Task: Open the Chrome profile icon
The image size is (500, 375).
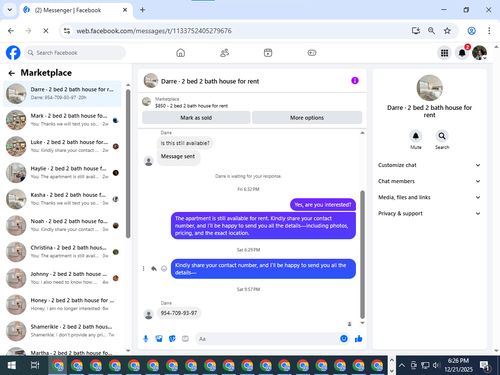Action: [x=471, y=31]
